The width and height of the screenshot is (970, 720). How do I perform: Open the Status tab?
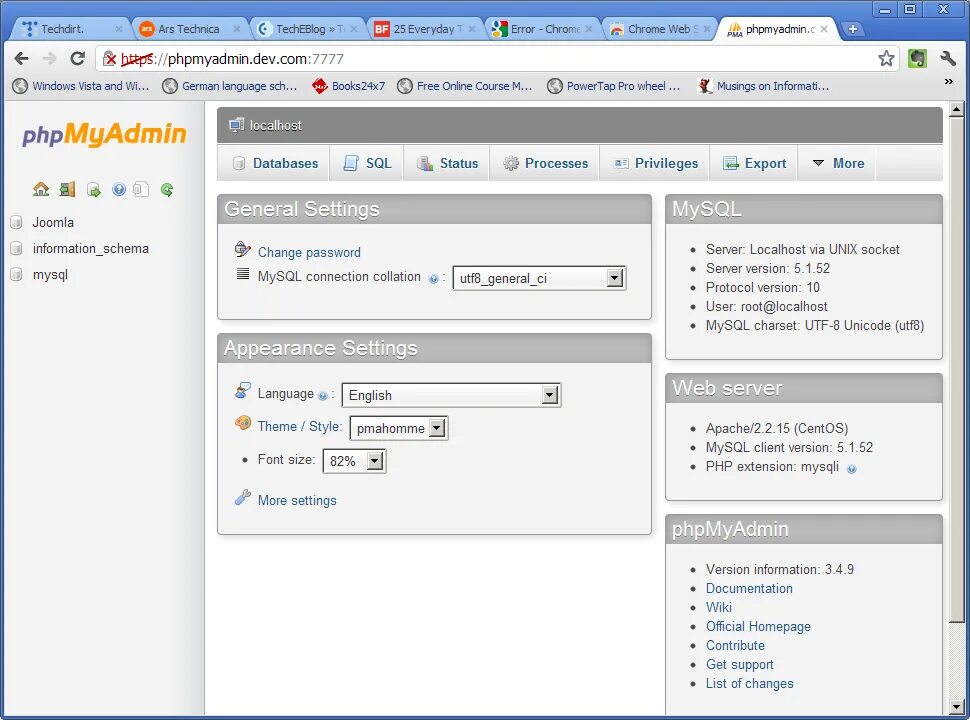[447, 163]
